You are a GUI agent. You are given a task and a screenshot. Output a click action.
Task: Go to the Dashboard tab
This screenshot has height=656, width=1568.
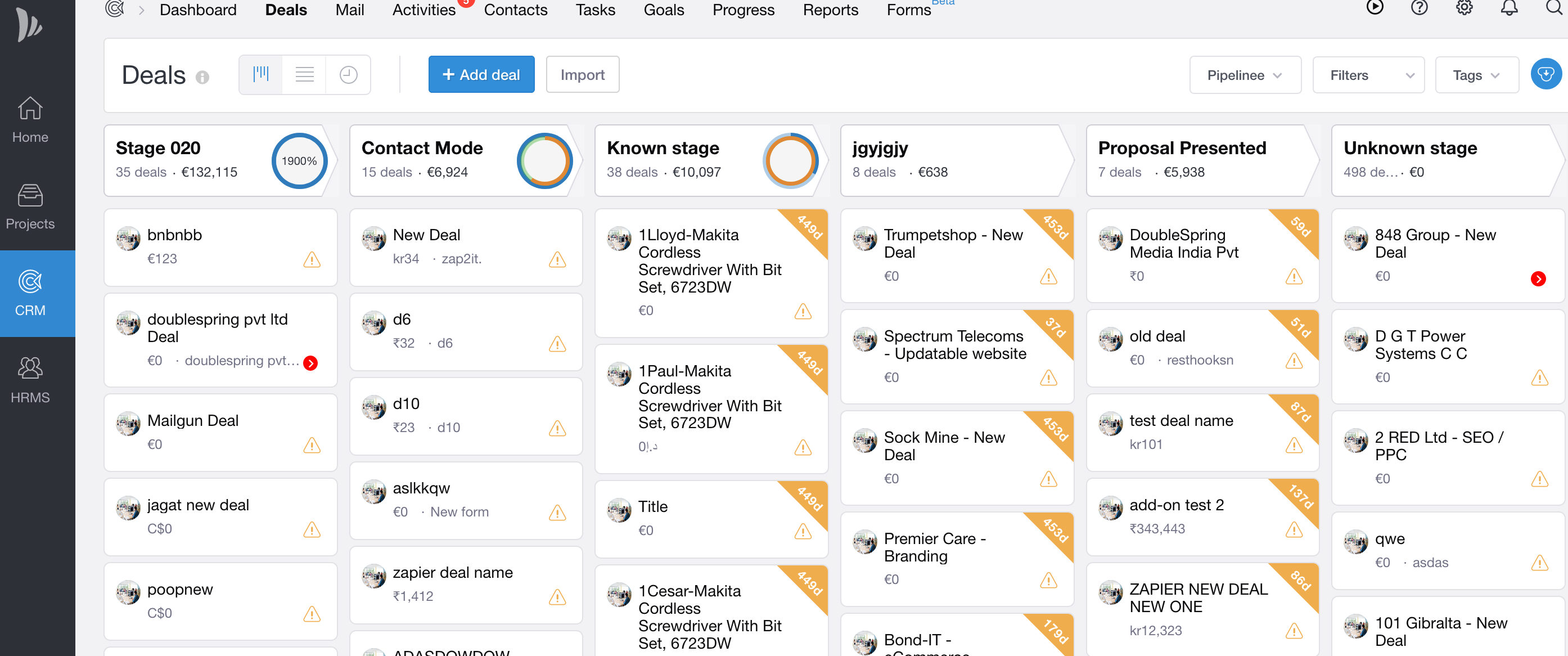(198, 10)
